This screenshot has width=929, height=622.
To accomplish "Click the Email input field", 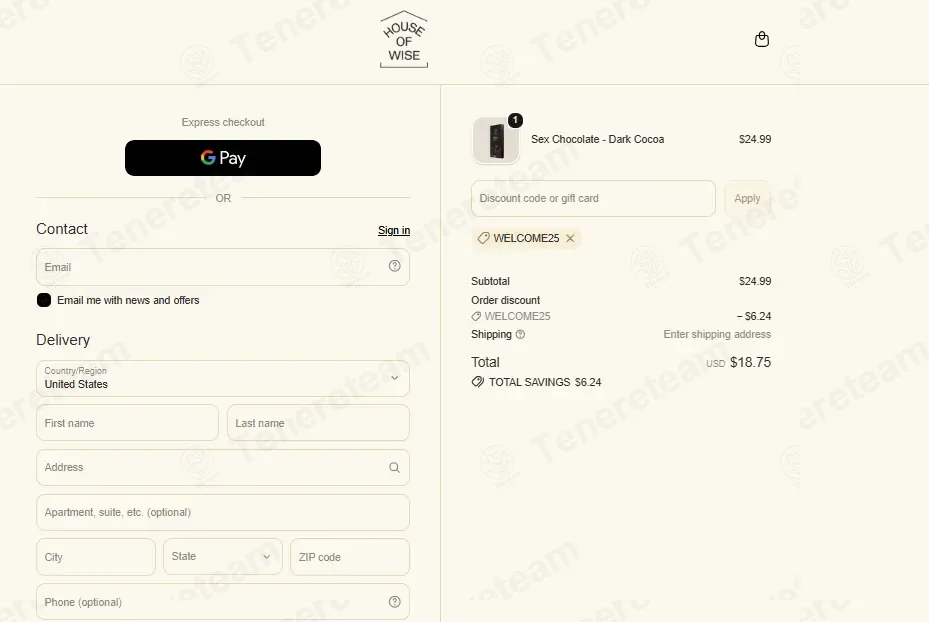I will pos(223,267).
